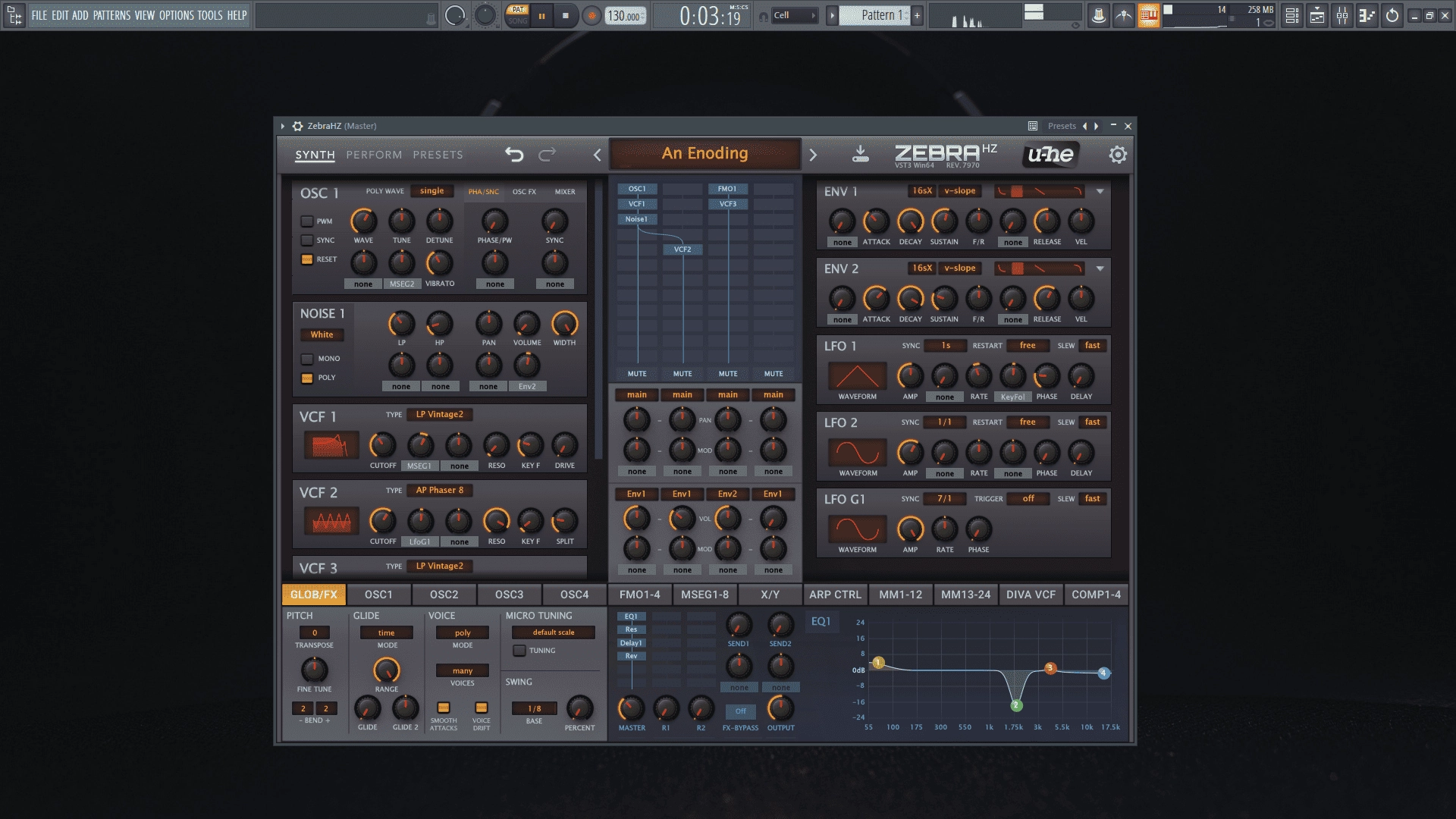Arm the record button in transport
The height and width of the screenshot is (819, 1456).
(591, 15)
